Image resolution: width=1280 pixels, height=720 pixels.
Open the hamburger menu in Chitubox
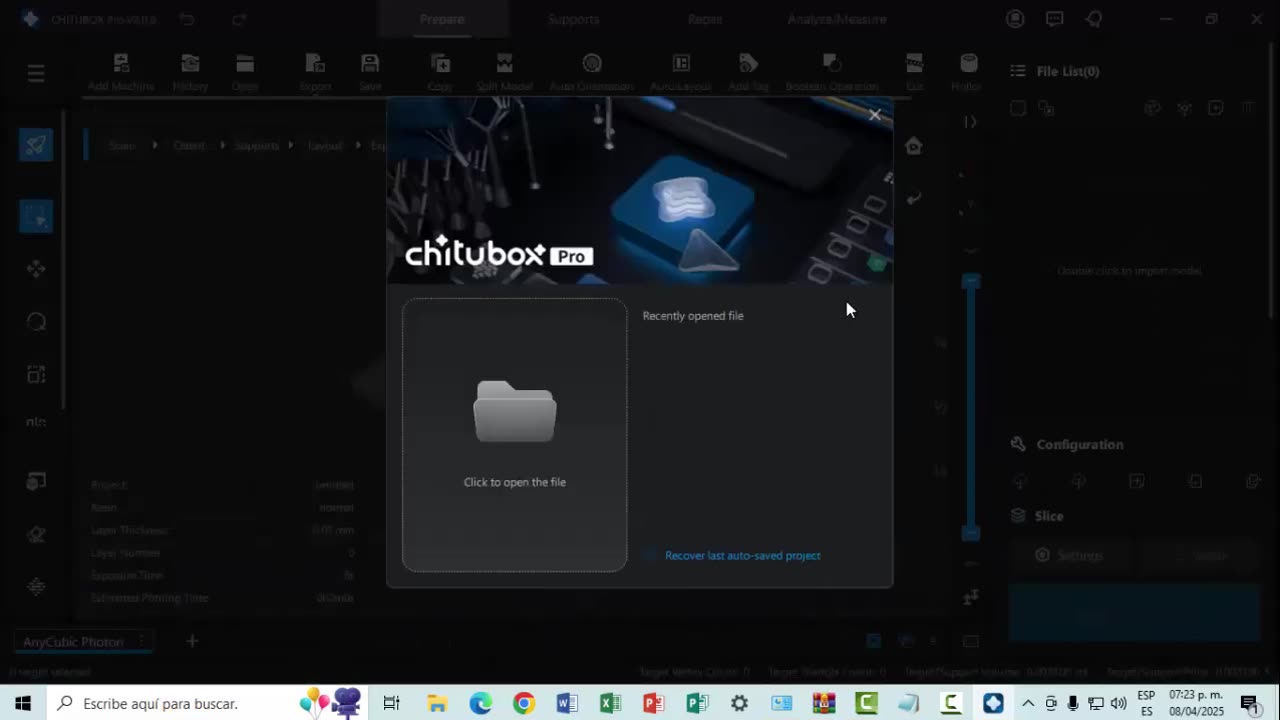[x=36, y=73]
